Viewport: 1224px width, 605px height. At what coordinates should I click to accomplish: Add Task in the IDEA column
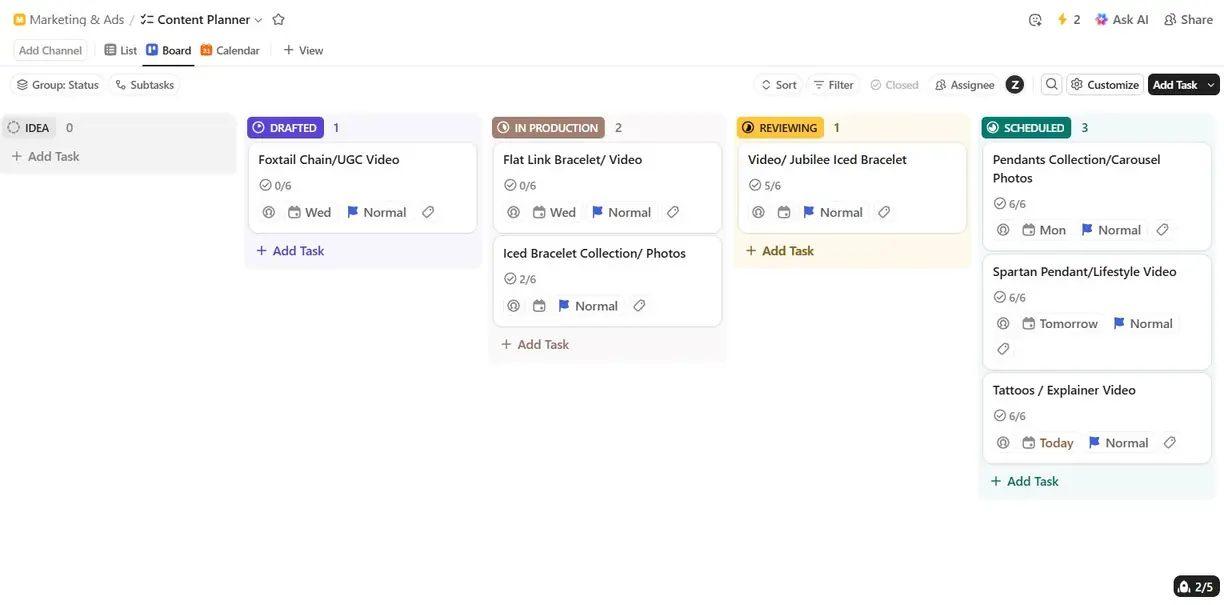point(45,157)
